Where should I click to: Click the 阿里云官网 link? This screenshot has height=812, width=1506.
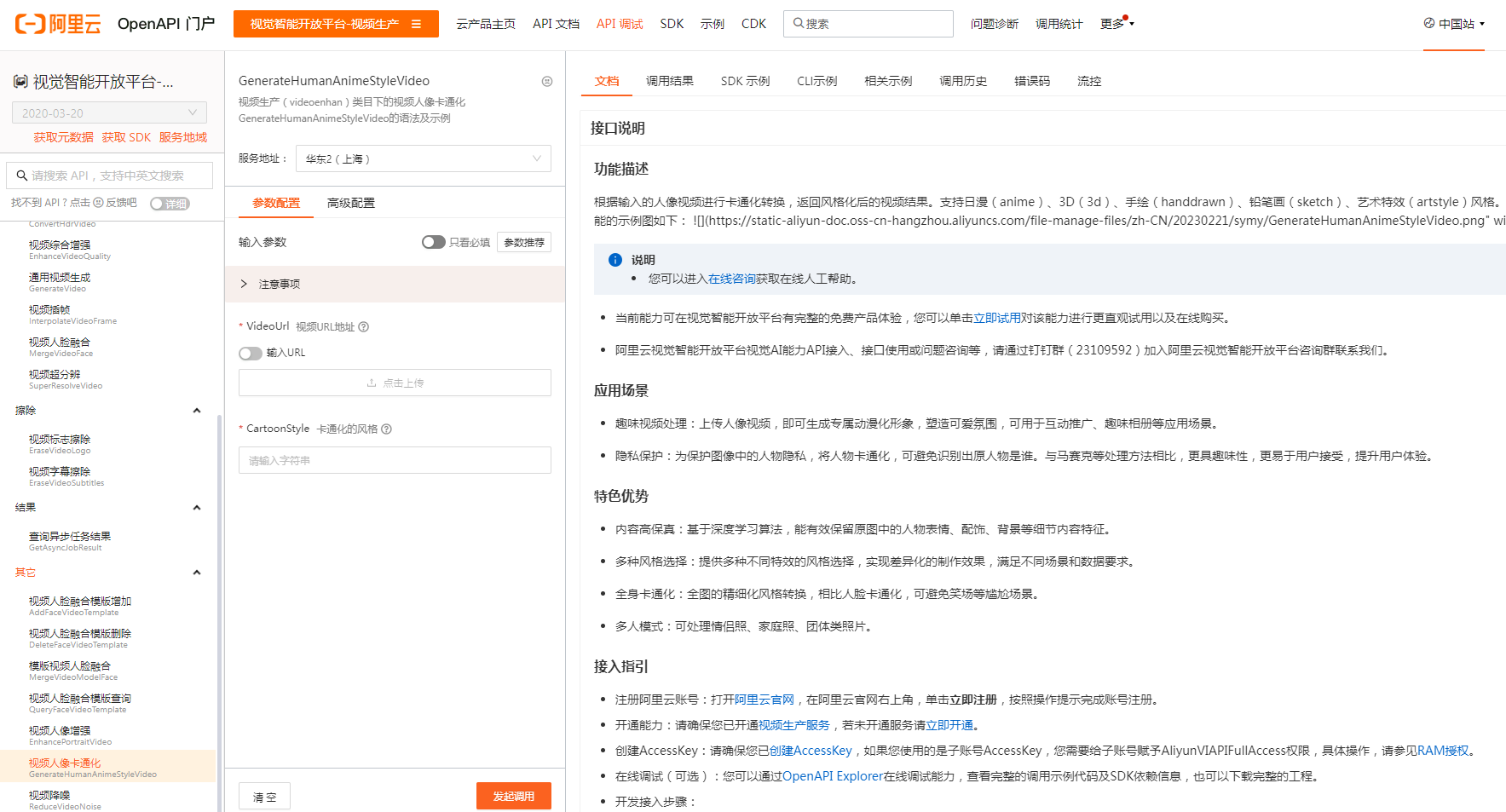point(765,700)
